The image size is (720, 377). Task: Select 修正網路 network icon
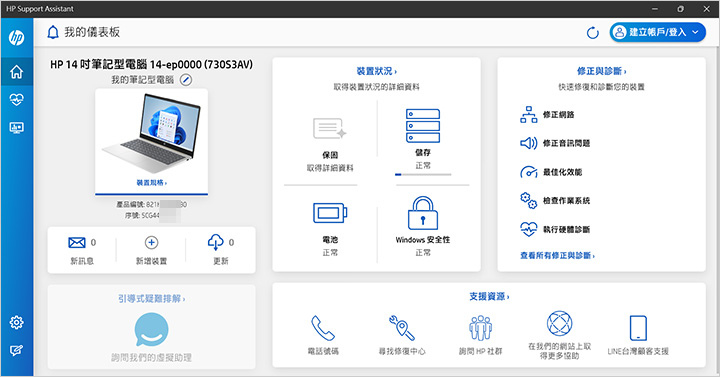529,115
